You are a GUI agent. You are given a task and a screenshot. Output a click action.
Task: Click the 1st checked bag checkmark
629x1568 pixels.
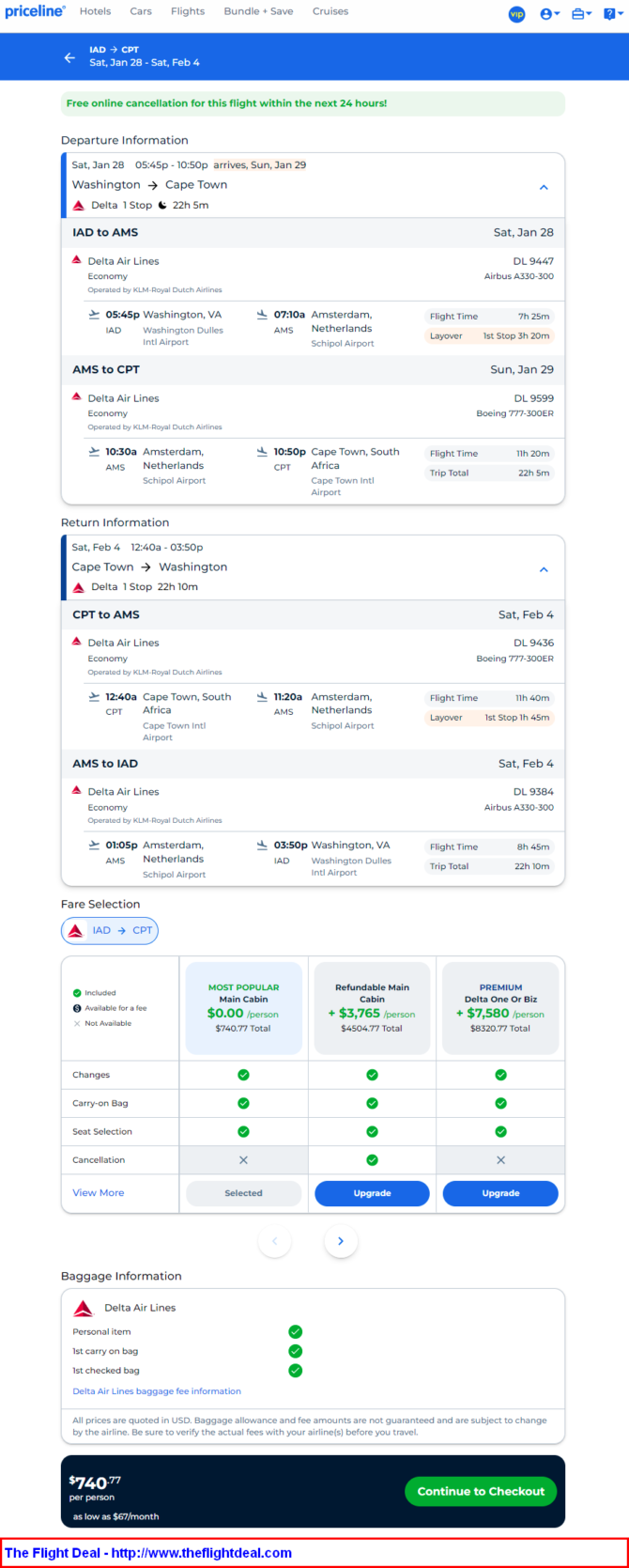click(x=295, y=1371)
